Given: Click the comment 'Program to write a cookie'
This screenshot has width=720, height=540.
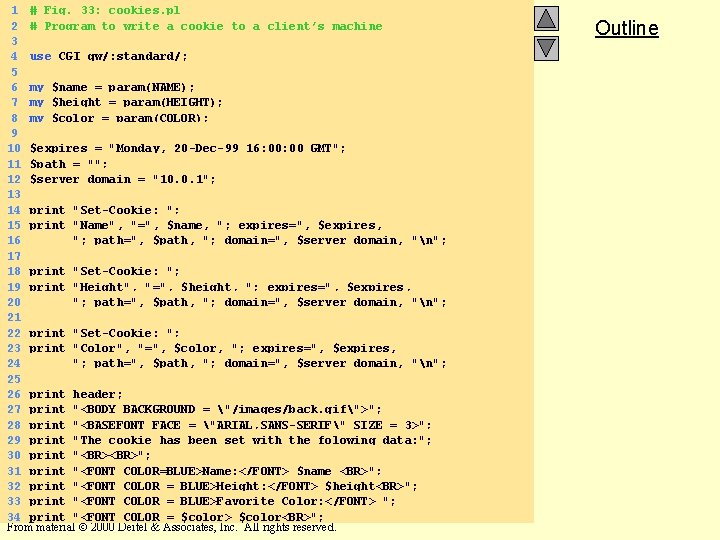Looking at the screenshot, I should 206,26.
